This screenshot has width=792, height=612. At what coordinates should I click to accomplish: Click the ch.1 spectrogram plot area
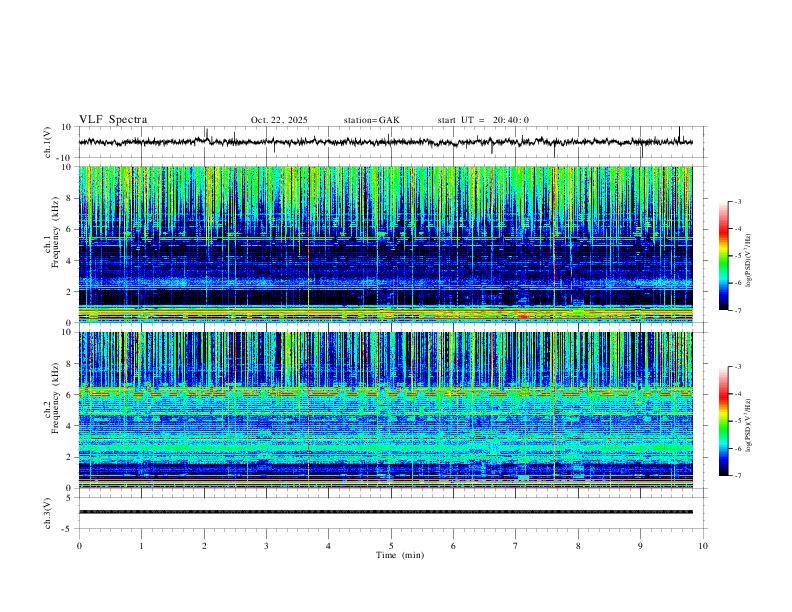(386, 244)
